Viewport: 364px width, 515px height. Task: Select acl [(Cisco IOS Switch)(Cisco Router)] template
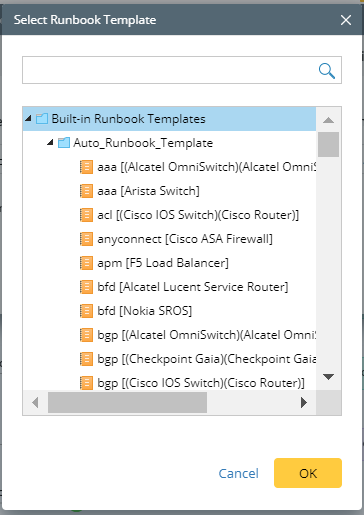coord(198,215)
